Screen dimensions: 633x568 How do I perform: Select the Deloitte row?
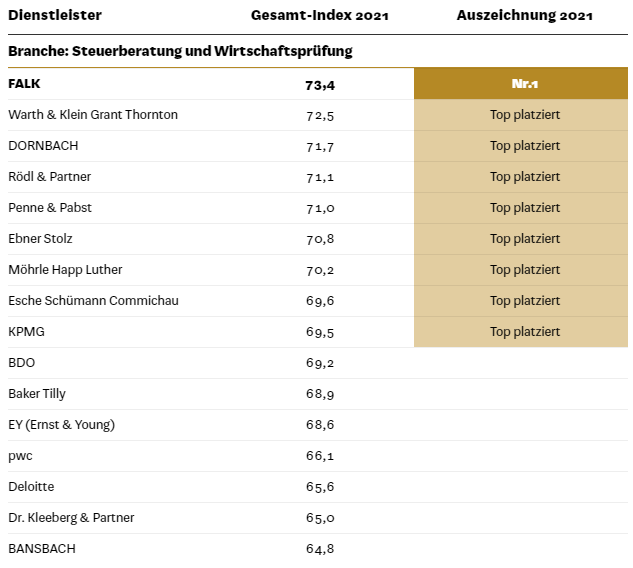coord(318,487)
